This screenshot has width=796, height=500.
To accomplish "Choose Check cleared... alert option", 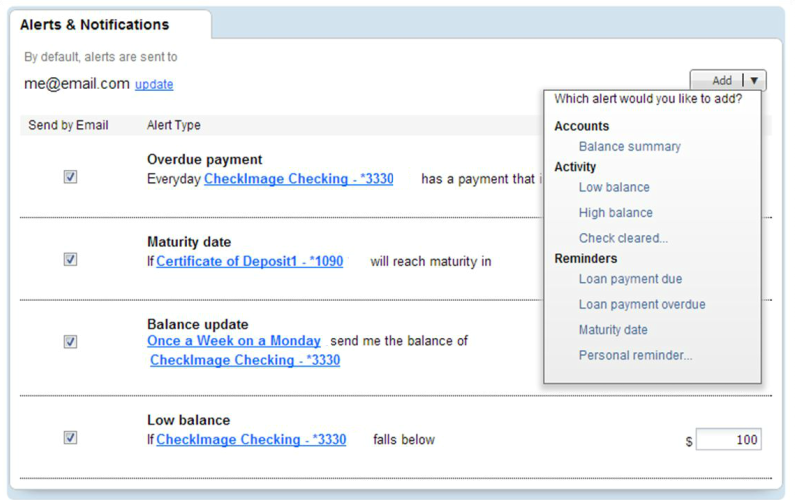I will (623, 239).
